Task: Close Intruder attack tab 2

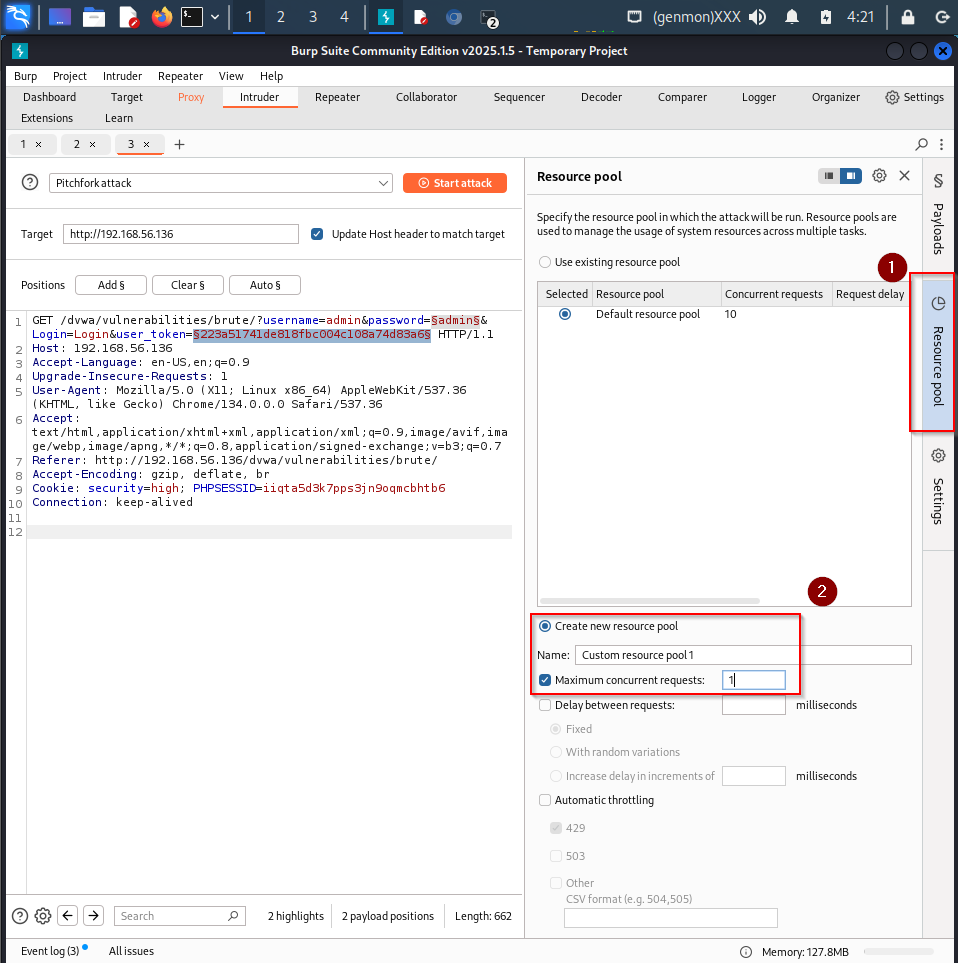Action: (93, 144)
